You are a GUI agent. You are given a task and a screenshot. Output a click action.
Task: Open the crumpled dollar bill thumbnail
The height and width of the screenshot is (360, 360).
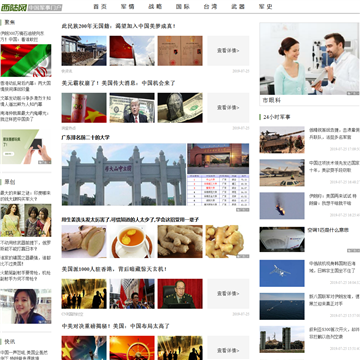pyautogui.click(x=180, y=108)
